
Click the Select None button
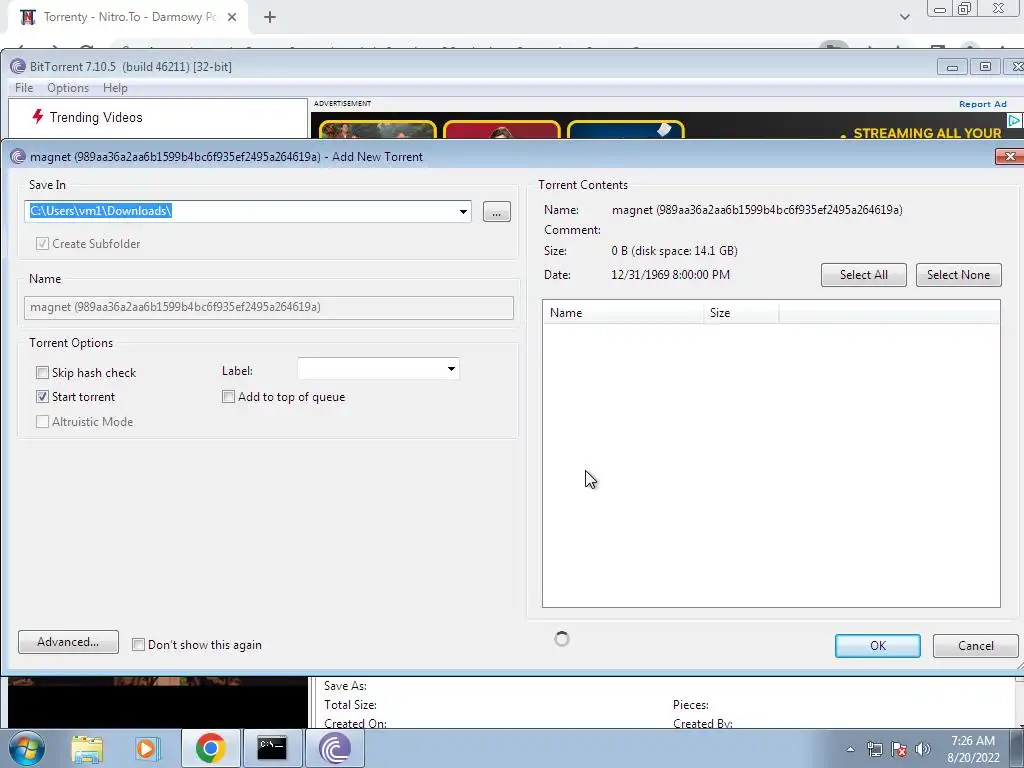tap(958, 275)
